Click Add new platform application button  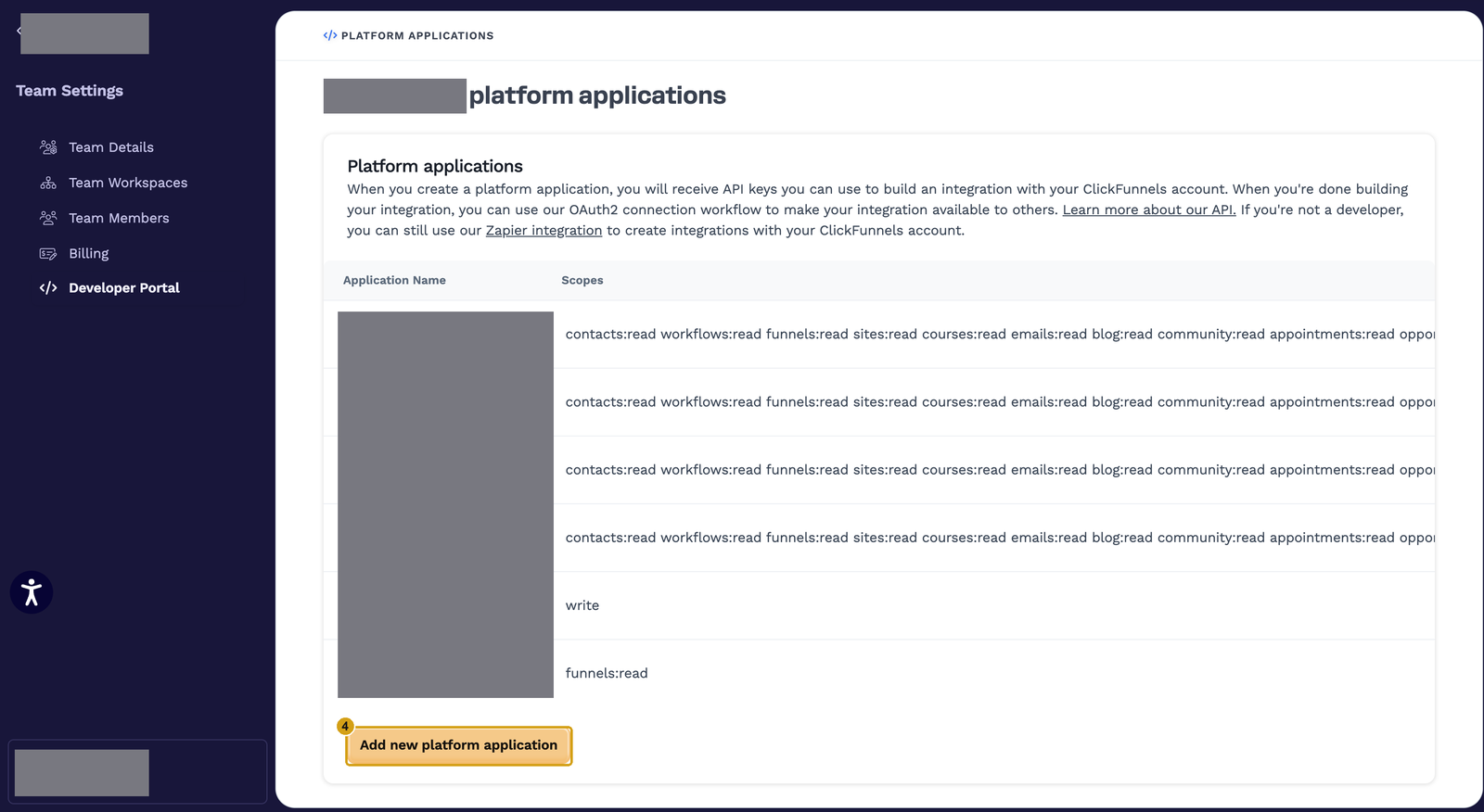pyautogui.click(x=458, y=745)
